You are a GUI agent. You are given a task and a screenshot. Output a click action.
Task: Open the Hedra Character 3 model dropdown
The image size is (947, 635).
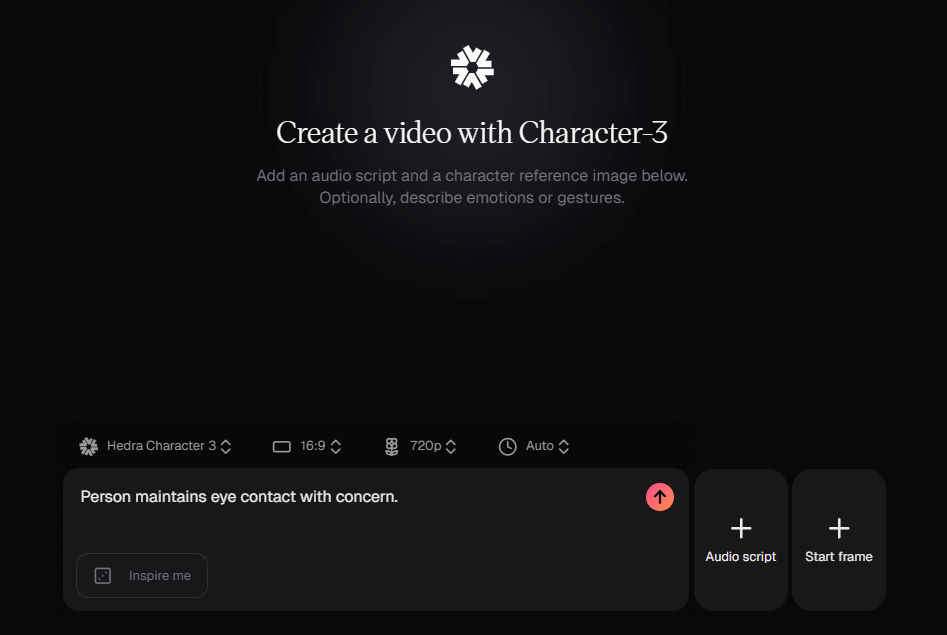[x=156, y=446]
